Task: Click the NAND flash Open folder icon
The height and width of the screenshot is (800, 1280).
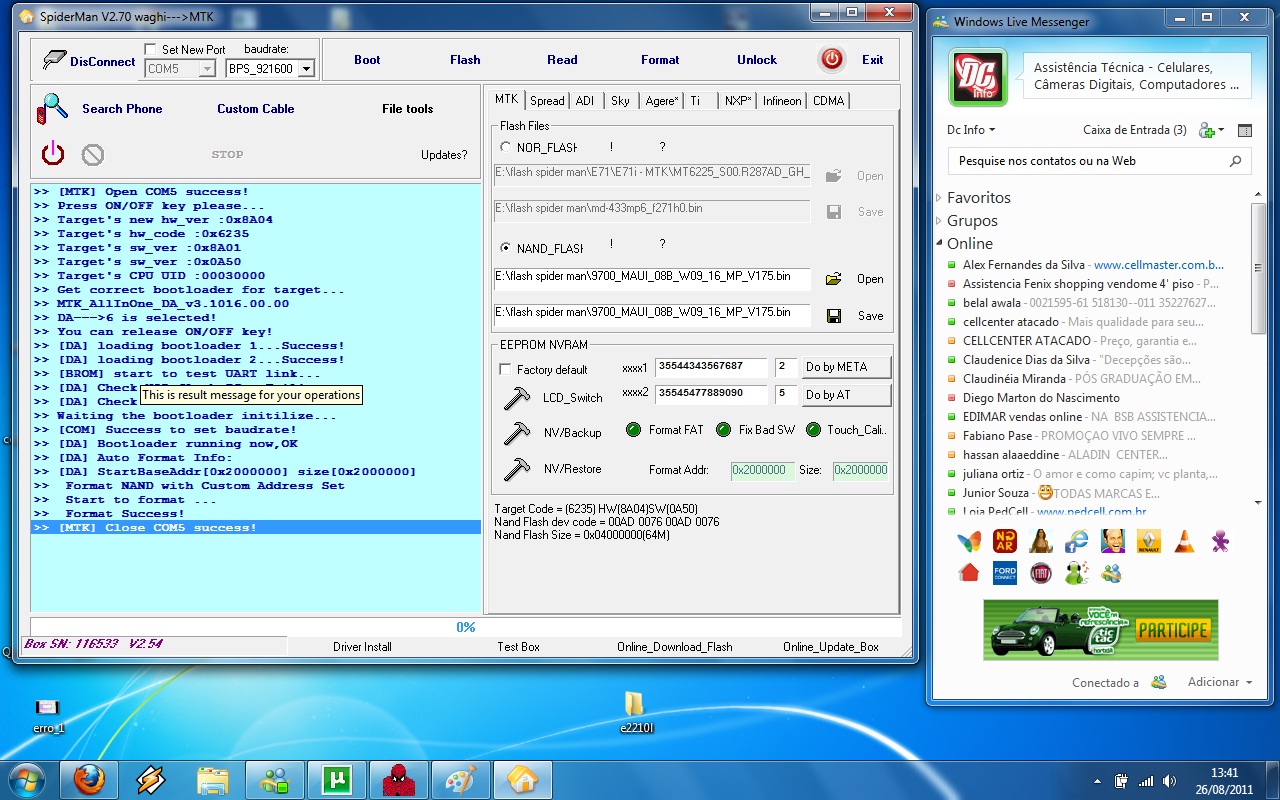Action: pos(833,279)
